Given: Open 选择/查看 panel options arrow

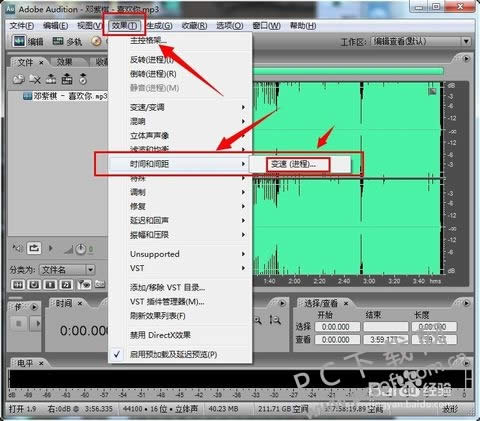Looking at the screenshot, I should [x=466, y=303].
